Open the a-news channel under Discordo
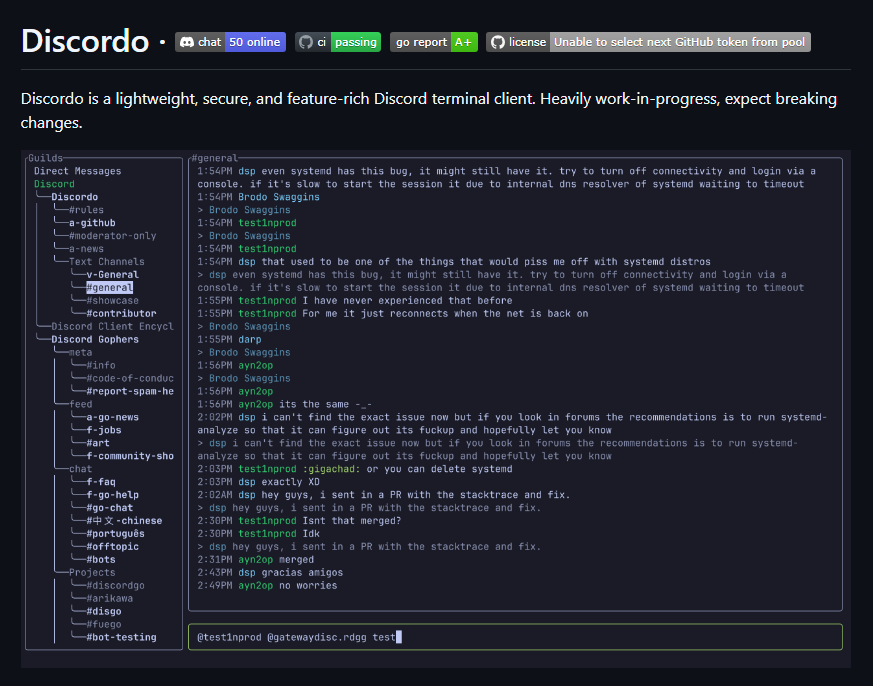This screenshot has height=686, width=873. (x=86, y=249)
